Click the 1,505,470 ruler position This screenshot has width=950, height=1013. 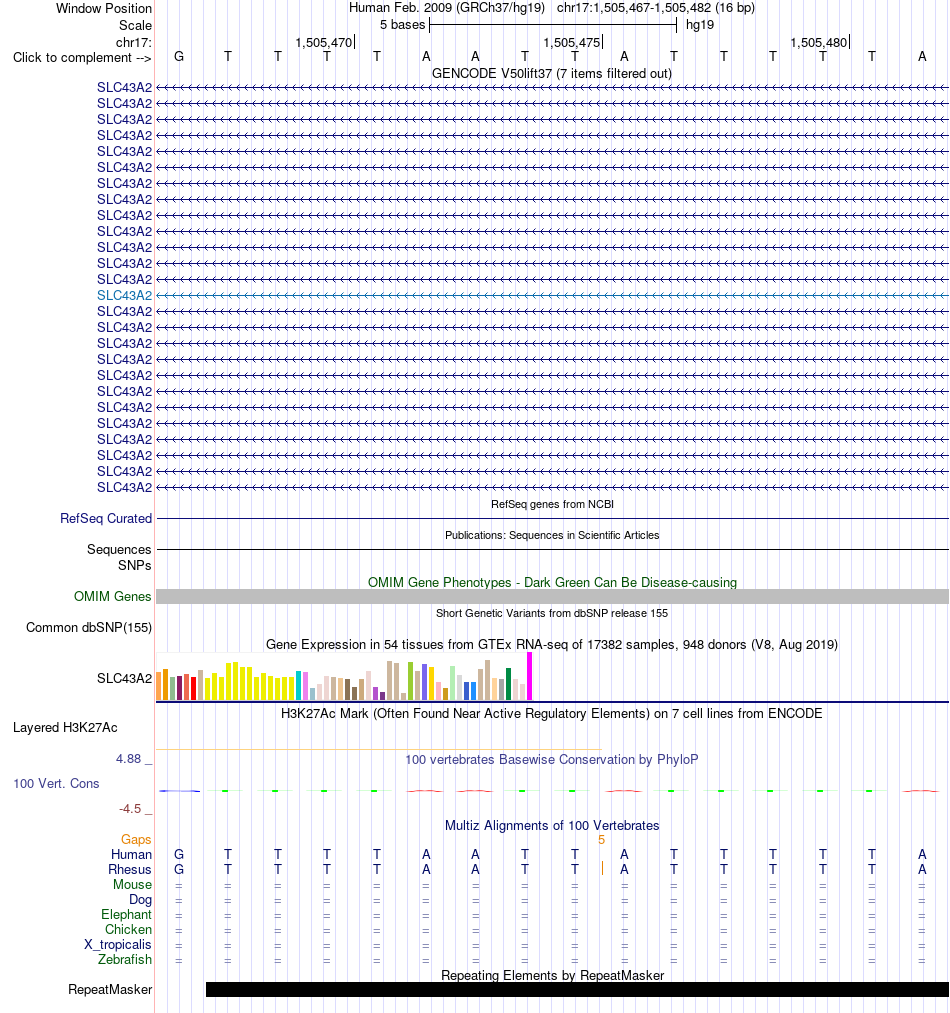(x=324, y=43)
